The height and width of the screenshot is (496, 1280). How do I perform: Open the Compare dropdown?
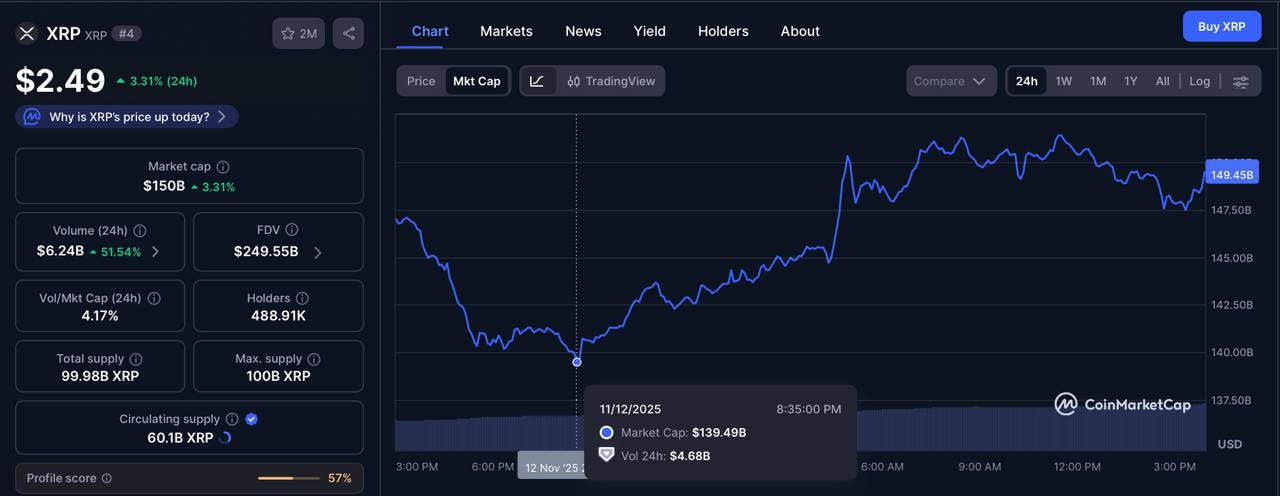951,81
